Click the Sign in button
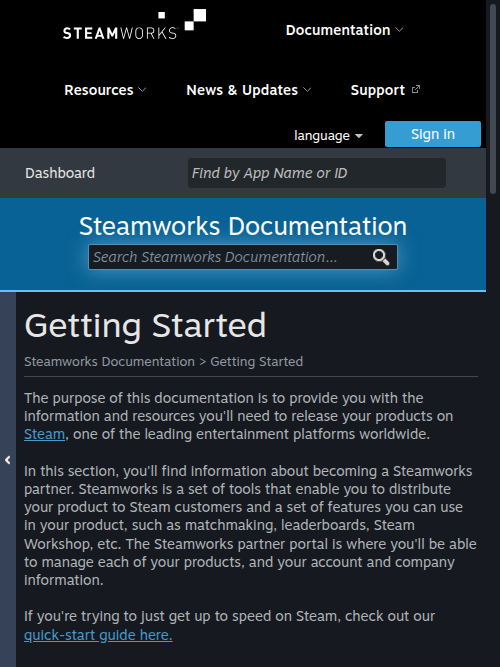500x667 pixels. (x=433, y=134)
